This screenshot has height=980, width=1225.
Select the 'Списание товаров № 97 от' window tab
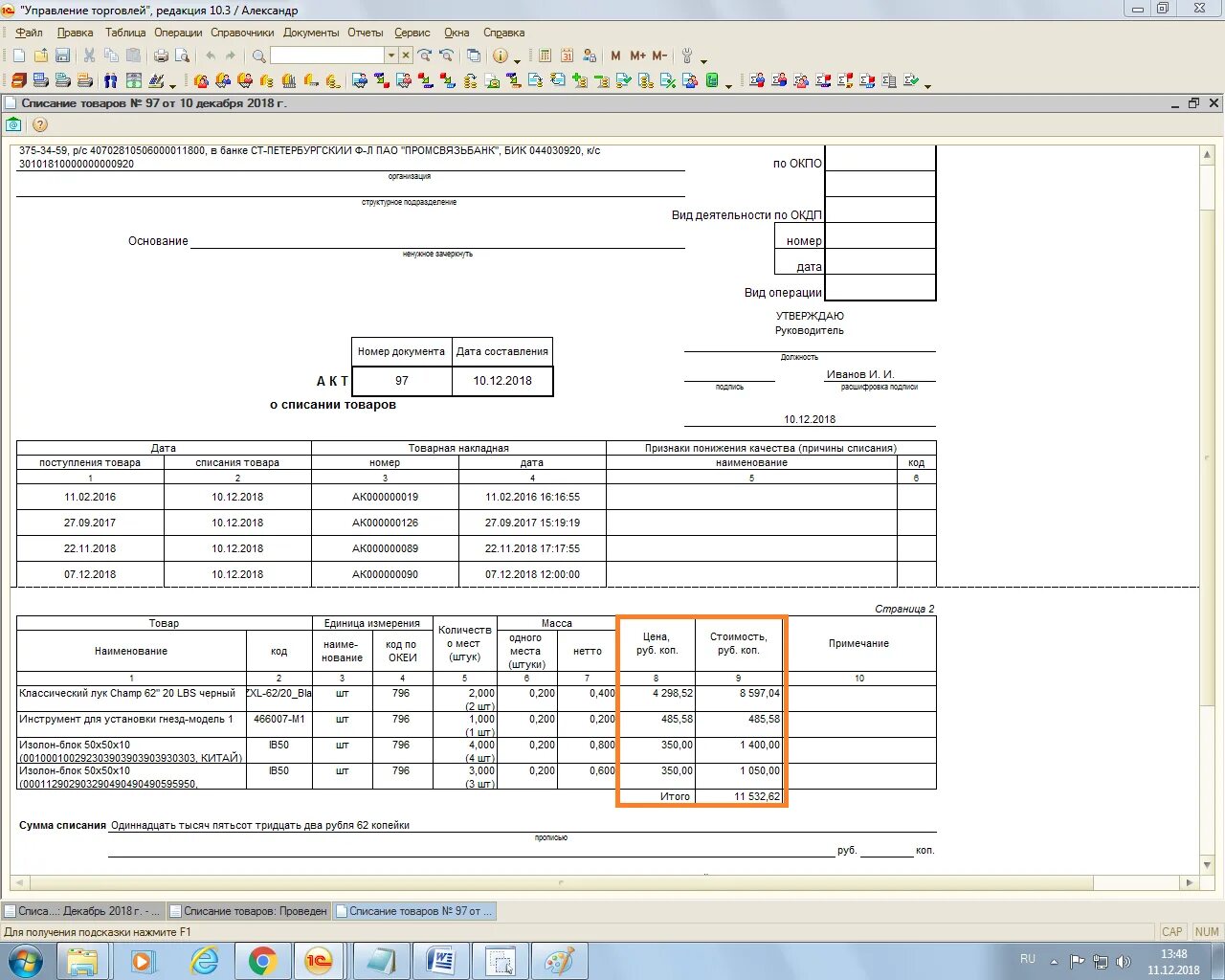[x=414, y=911]
